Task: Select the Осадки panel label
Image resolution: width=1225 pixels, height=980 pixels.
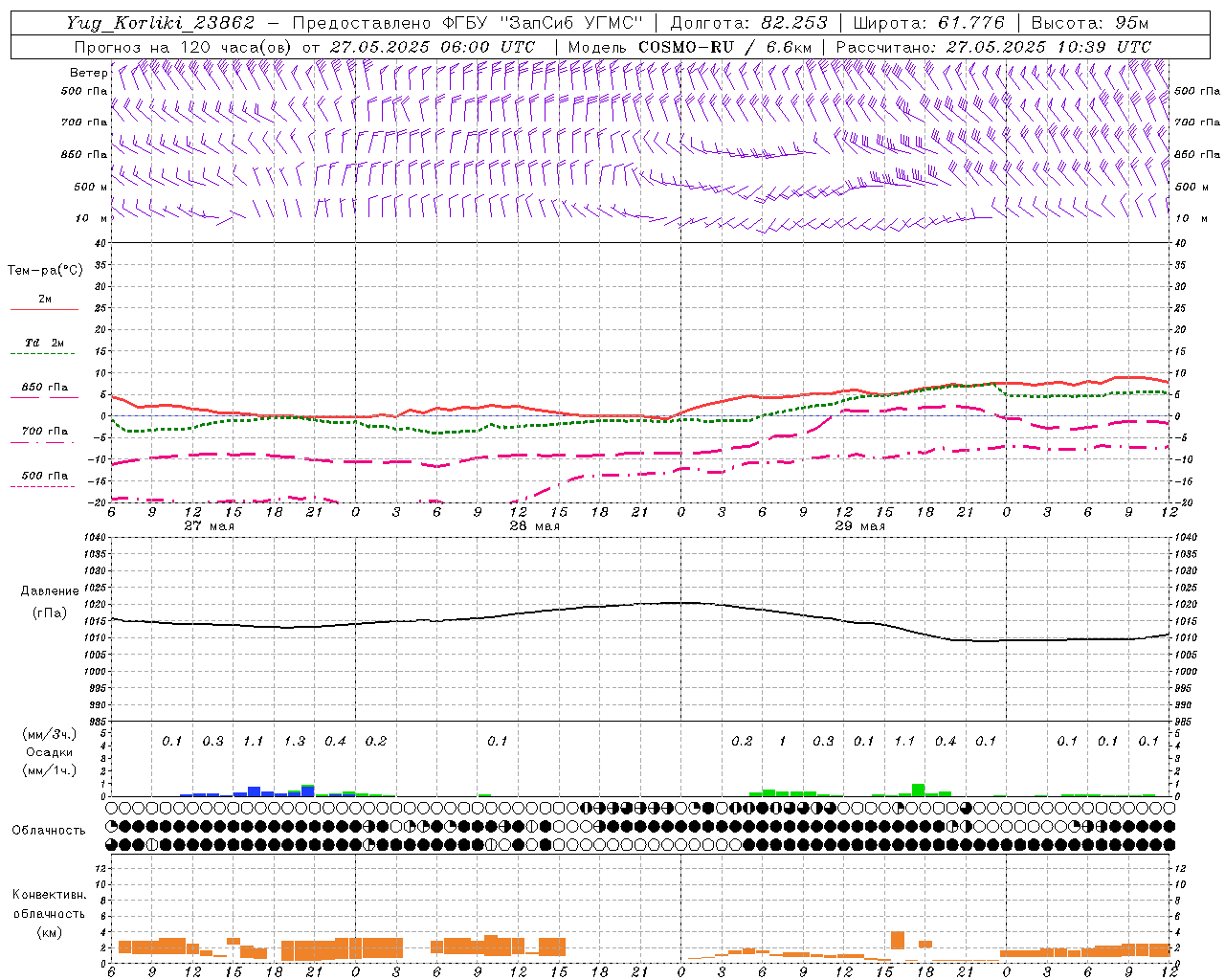Action: pyautogui.click(x=49, y=752)
